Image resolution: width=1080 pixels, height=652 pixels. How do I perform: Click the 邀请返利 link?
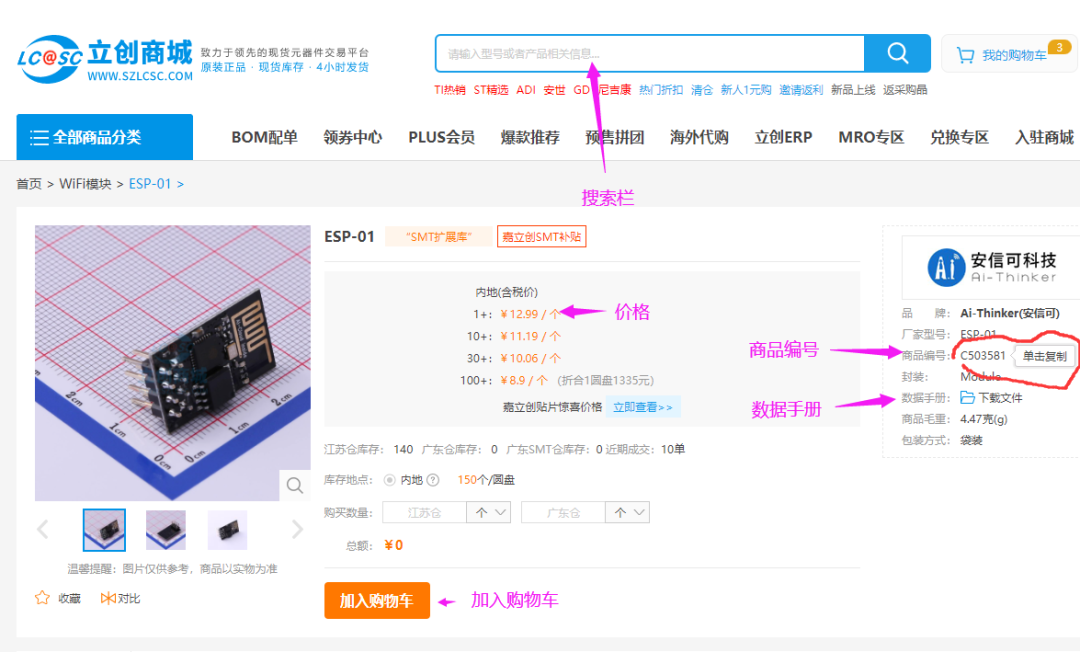(x=801, y=90)
